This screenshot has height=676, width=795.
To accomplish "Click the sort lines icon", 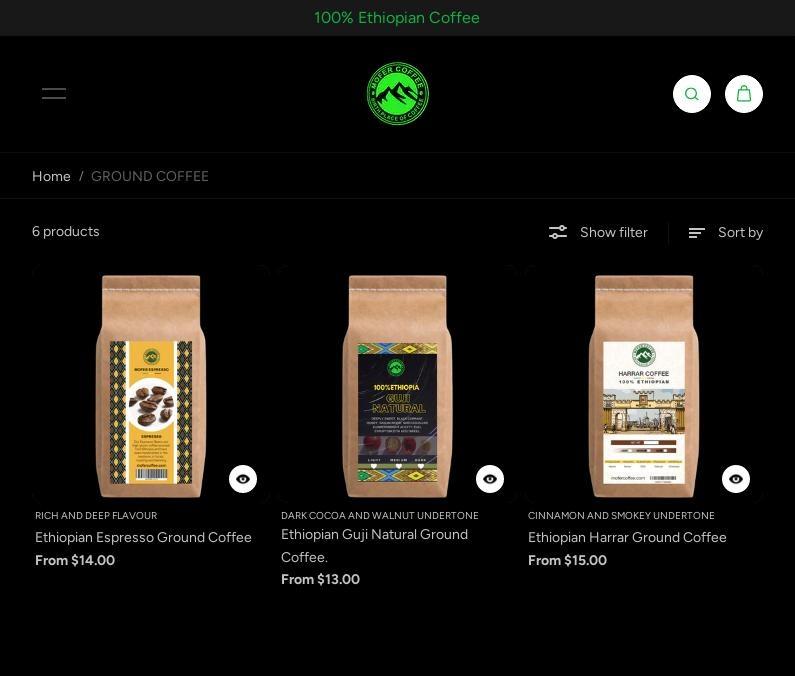I will coord(697,232).
